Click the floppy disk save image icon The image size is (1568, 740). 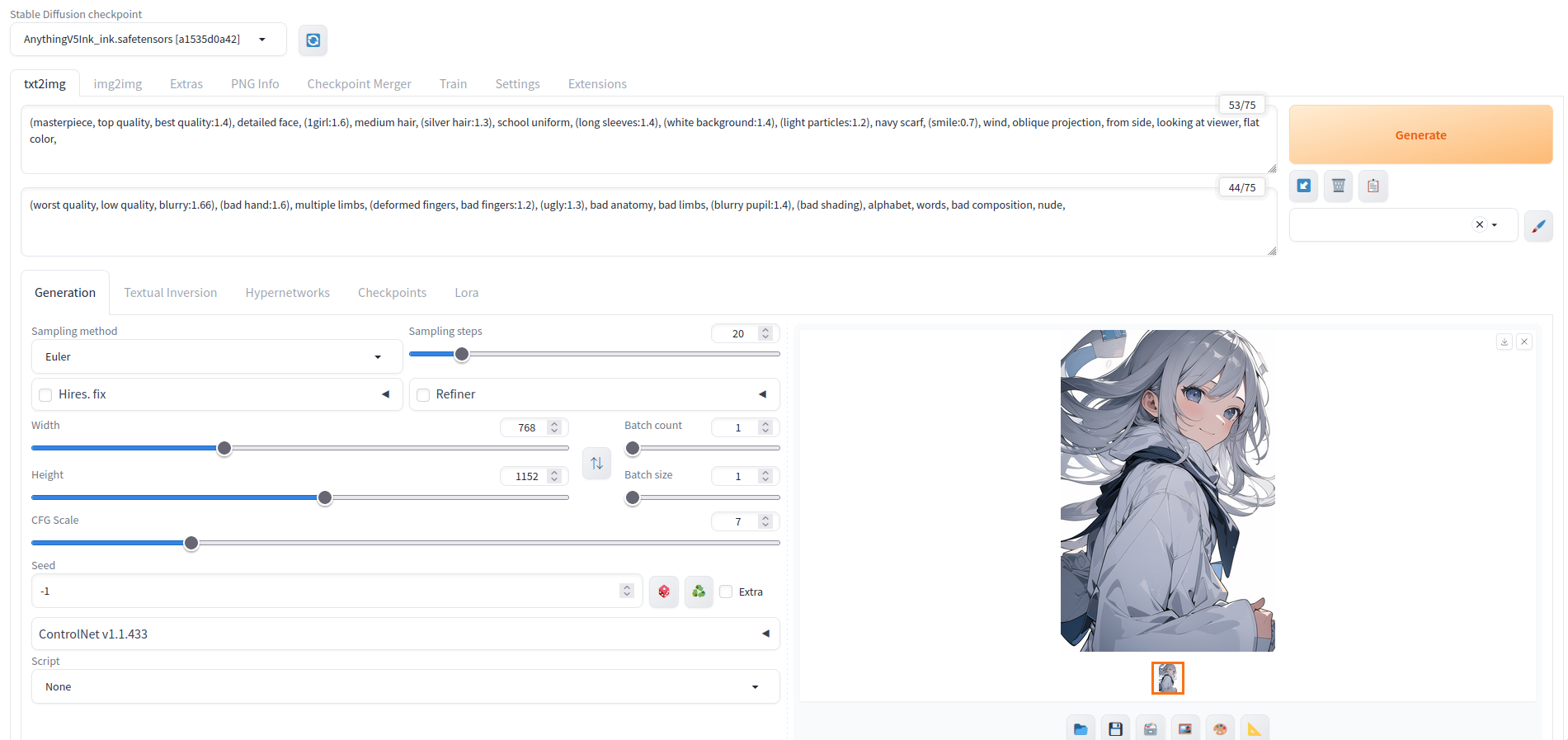[x=1115, y=728]
